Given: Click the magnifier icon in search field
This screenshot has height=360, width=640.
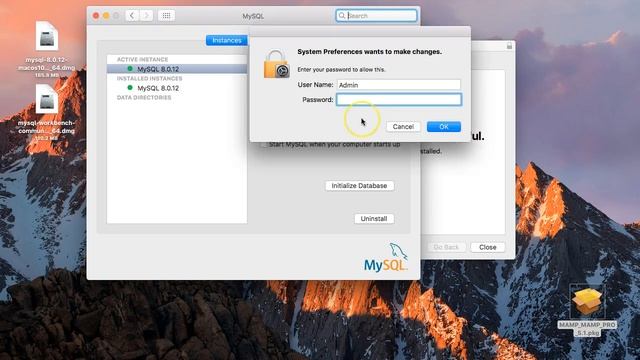Looking at the screenshot, I should coord(342,16).
